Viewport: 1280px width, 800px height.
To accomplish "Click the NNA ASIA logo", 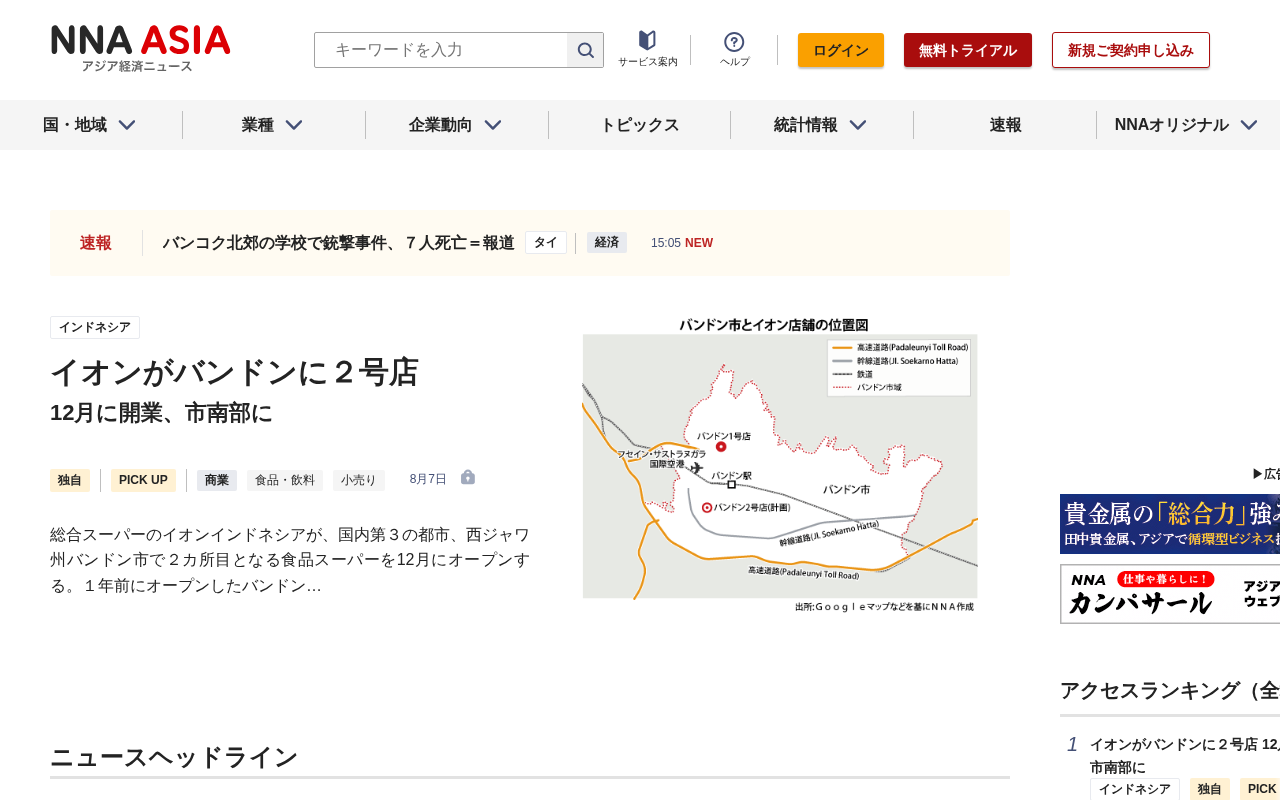I will point(141,48).
